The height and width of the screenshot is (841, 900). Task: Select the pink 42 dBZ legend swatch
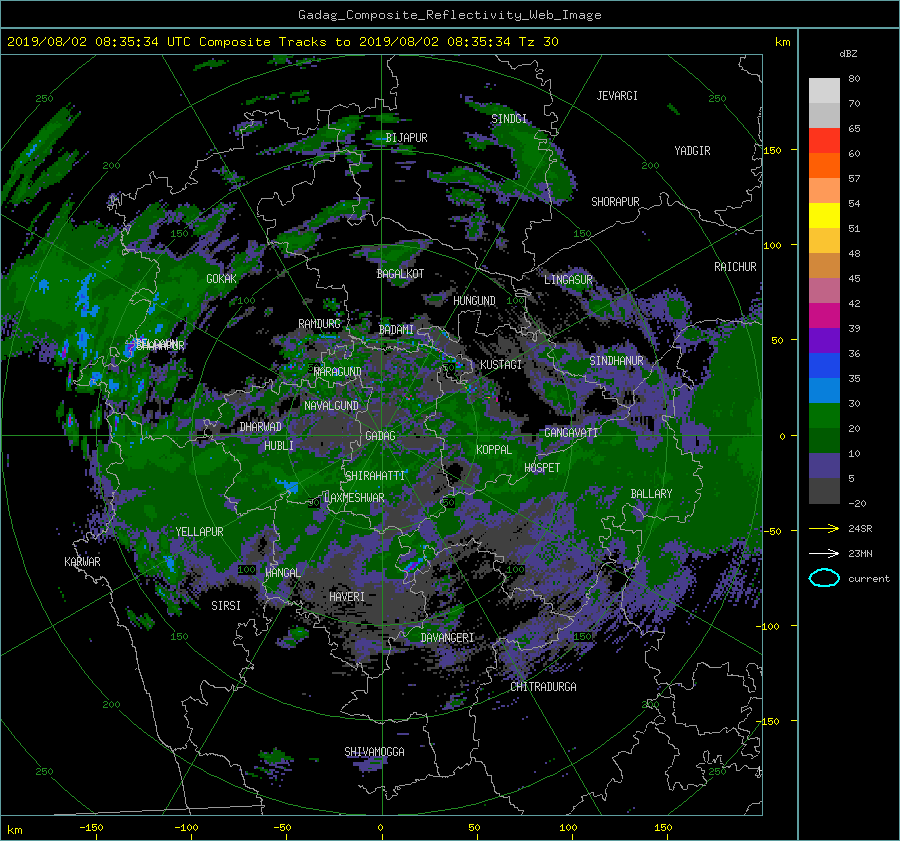coord(824,290)
